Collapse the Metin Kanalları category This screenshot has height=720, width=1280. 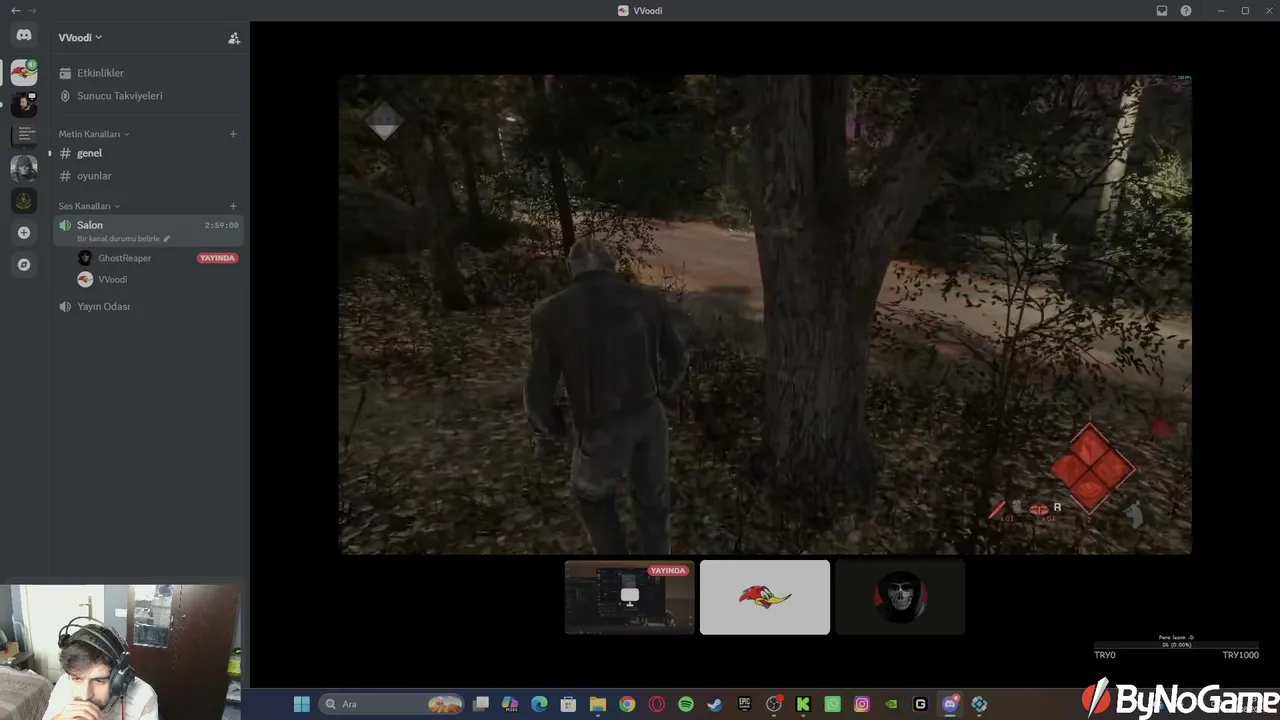pyautogui.click(x=94, y=134)
